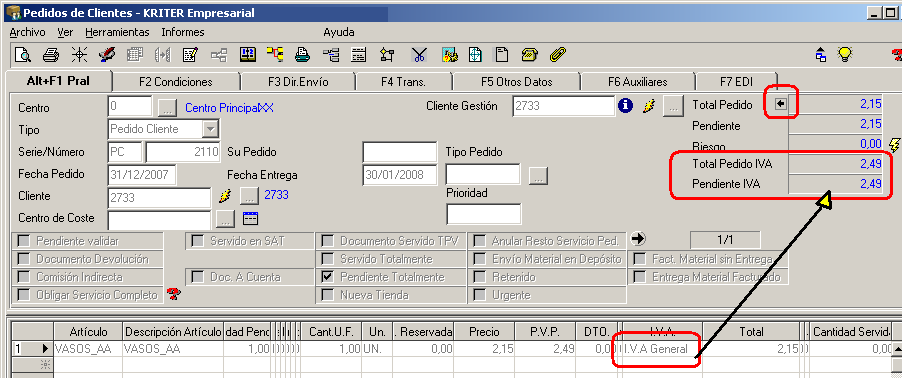Image resolution: width=902 pixels, height=378 pixels.
Task: Click the print preview magnifier icon
Action: click(22, 55)
